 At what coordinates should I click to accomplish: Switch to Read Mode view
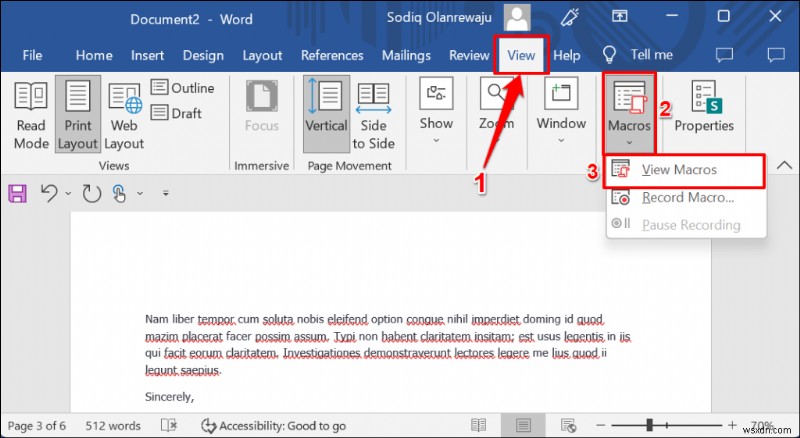click(31, 115)
